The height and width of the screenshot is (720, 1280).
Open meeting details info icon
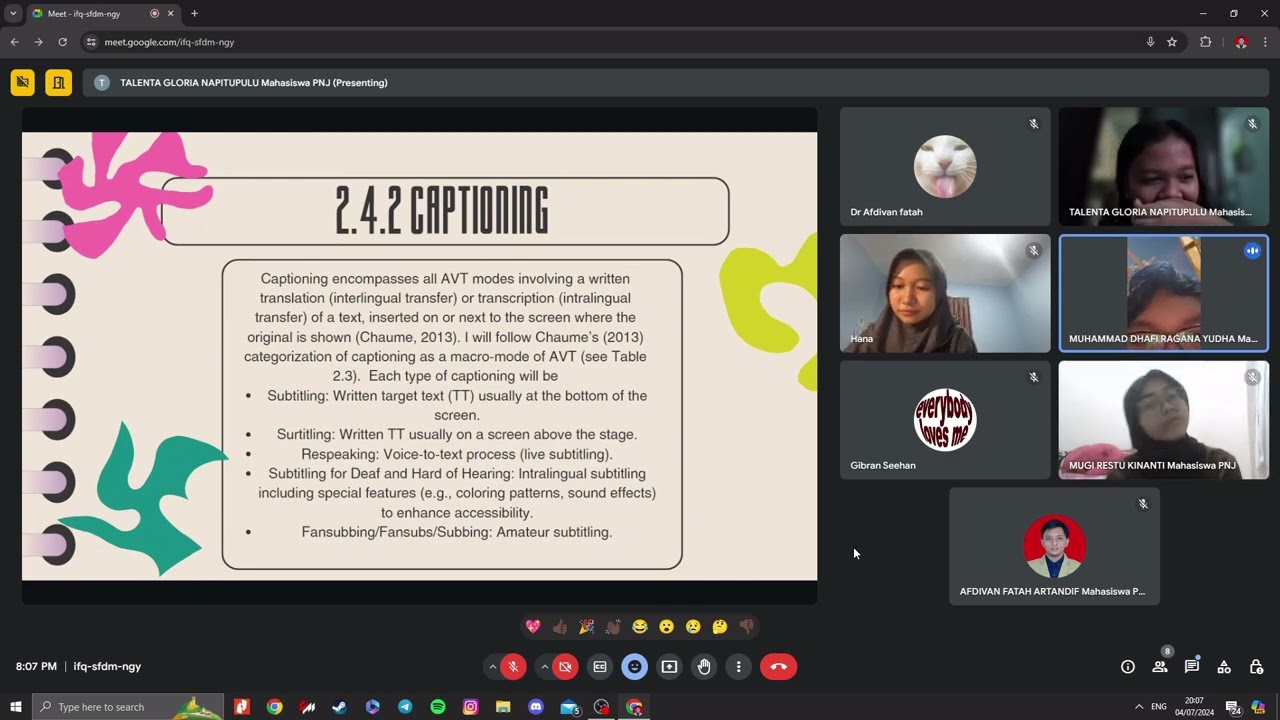tap(1128, 667)
